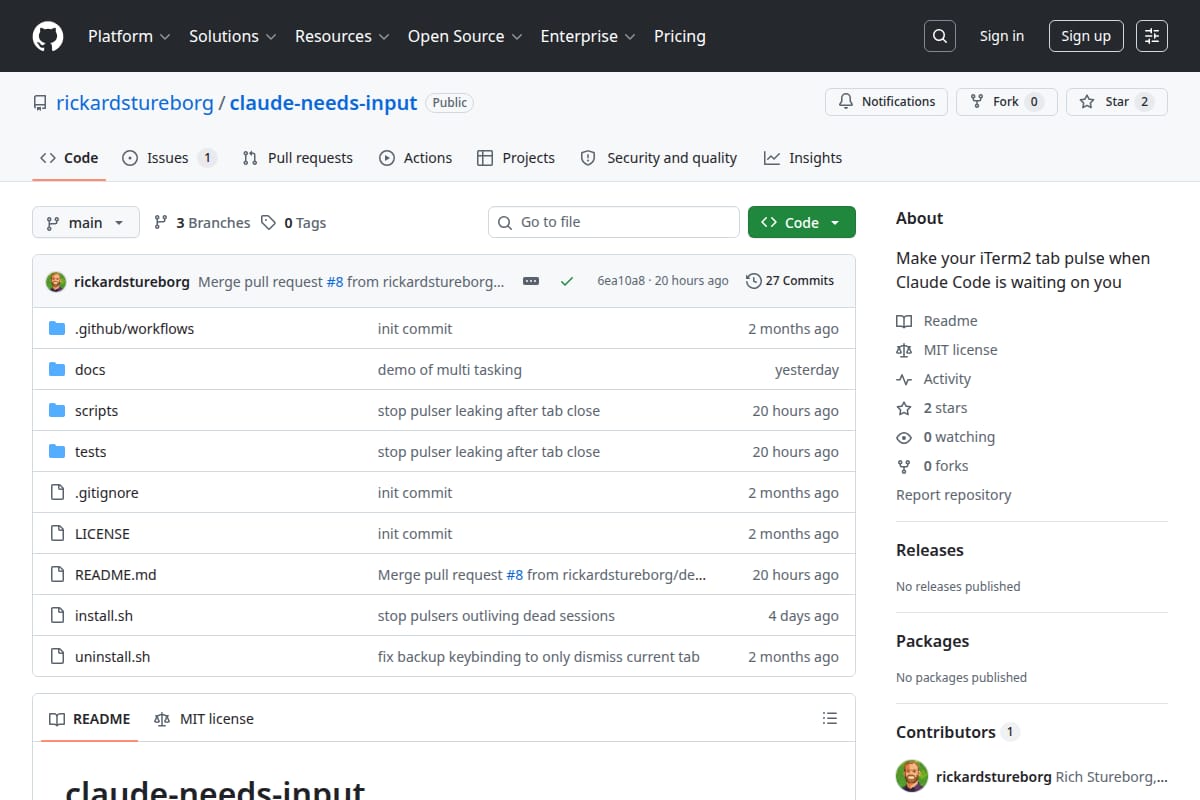Switch to the MIT license tab
This screenshot has height=800, width=1200.
coord(204,718)
